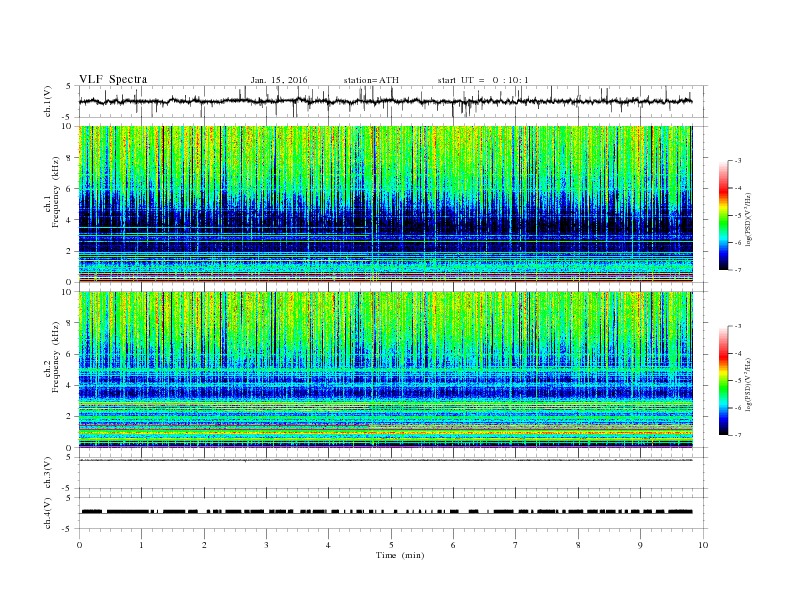Click the '-3' value on ch.1 colorbar
The image size is (792, 612).
(x=738, y=161)
